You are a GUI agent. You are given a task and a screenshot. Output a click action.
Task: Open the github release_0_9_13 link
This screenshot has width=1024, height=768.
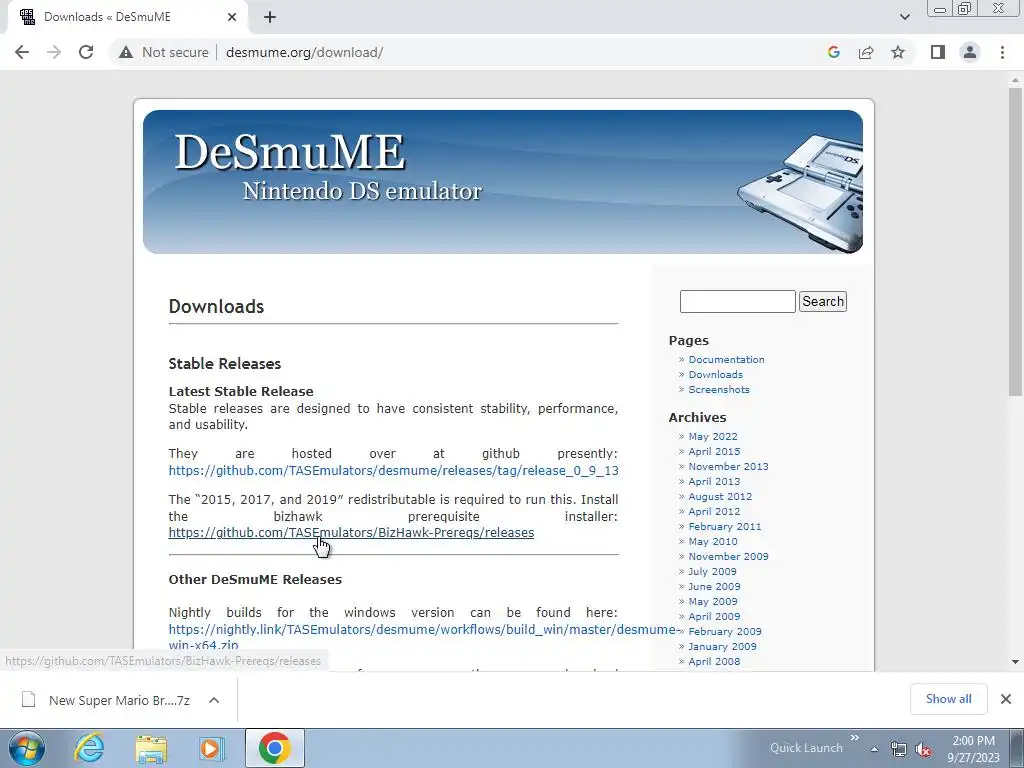pos(393,471)
